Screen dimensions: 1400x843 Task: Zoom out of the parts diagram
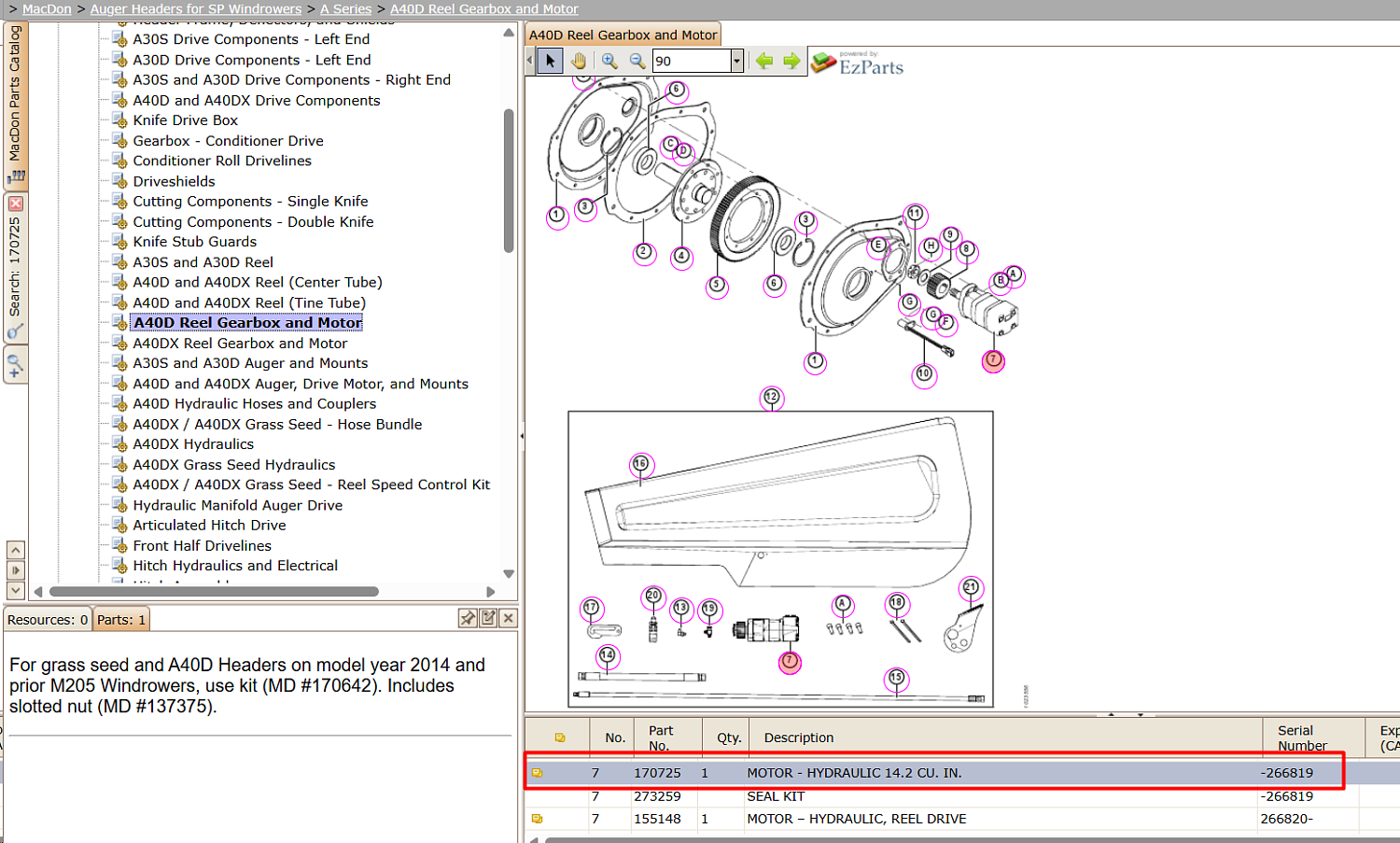[637, 61]
